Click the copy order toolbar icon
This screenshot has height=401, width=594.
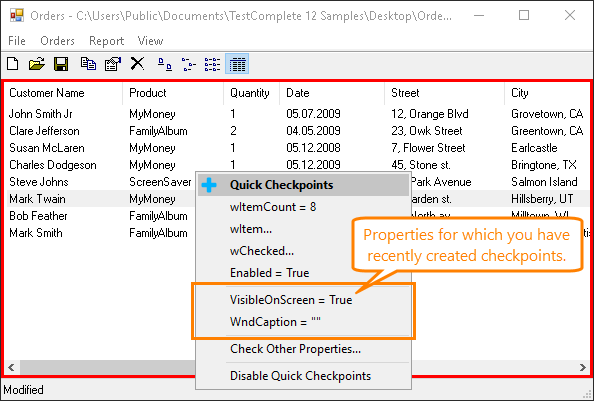88,64
